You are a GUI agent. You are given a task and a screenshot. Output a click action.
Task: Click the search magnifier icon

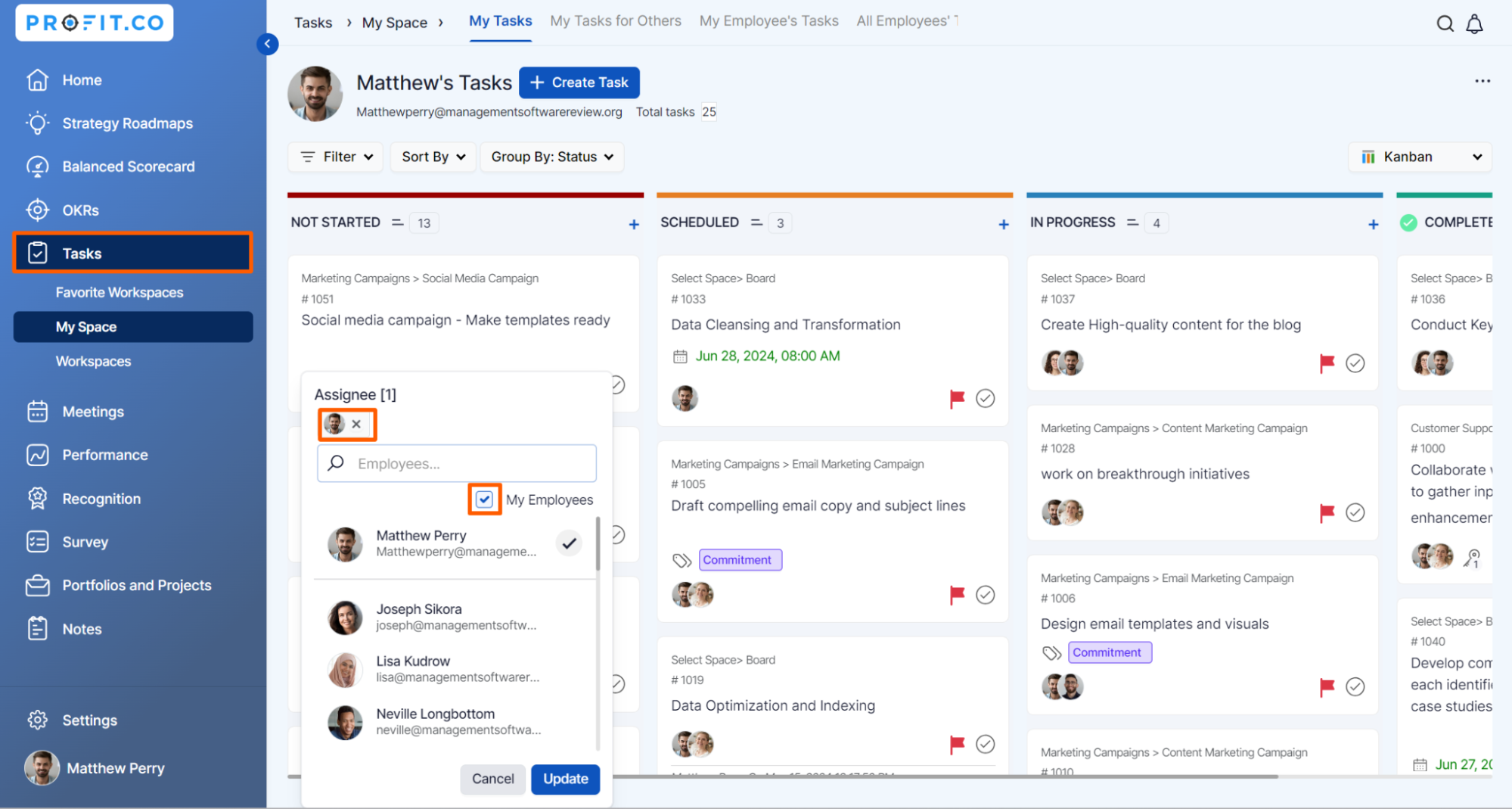click(x=1445, y=23)
